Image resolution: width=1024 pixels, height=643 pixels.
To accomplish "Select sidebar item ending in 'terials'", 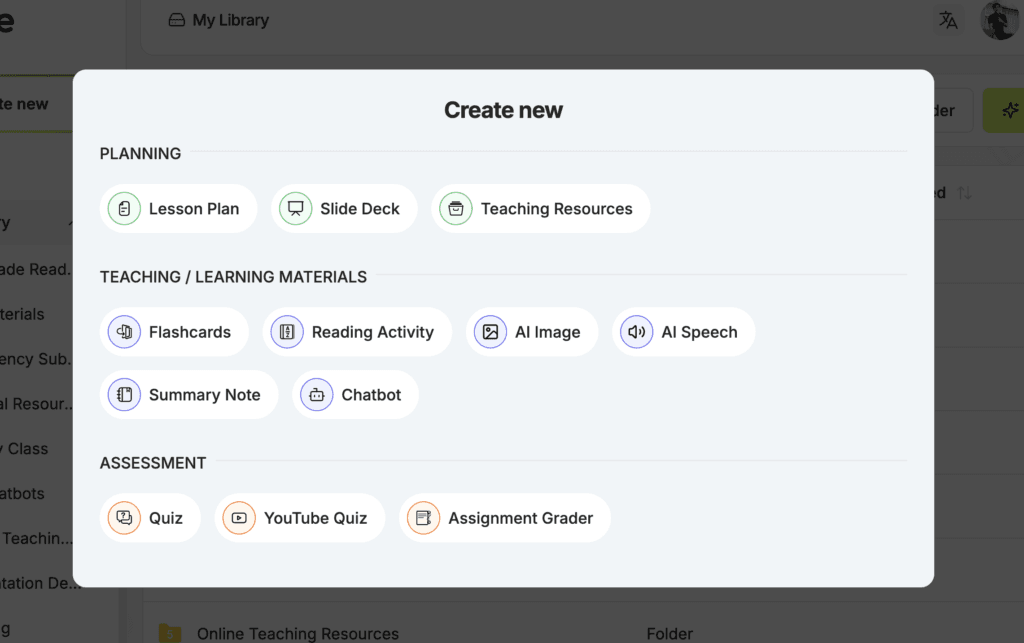I will pyautogui.click(x=22, y=314).
